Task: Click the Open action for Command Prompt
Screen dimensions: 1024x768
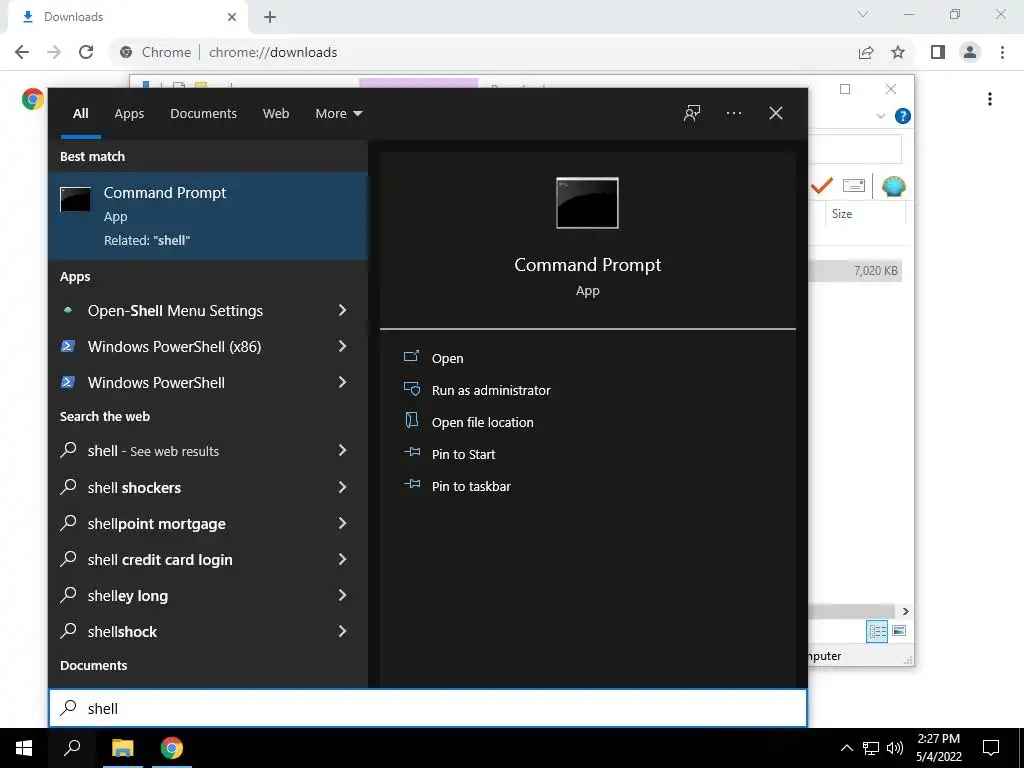Action: [x=447, y=358]
